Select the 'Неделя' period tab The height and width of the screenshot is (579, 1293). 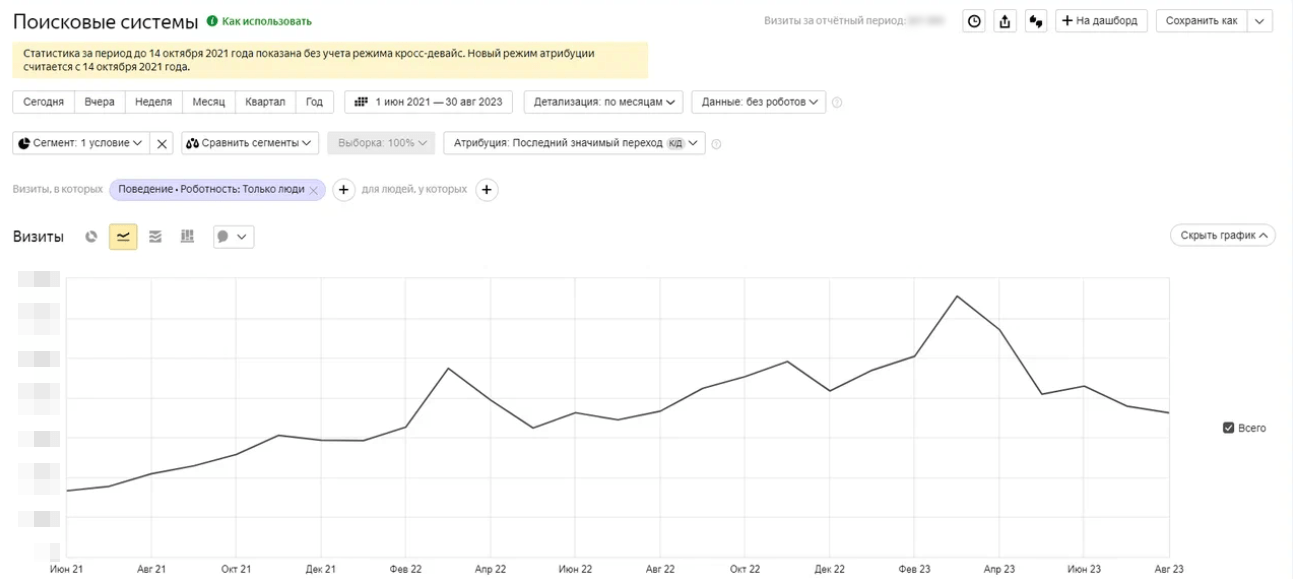coord(153,102)
